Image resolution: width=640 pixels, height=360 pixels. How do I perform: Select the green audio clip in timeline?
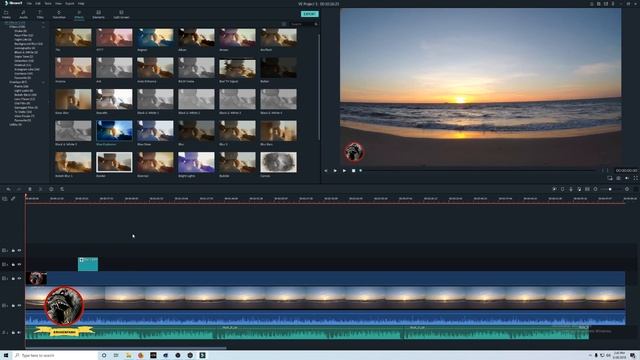[x=307, y=332]
